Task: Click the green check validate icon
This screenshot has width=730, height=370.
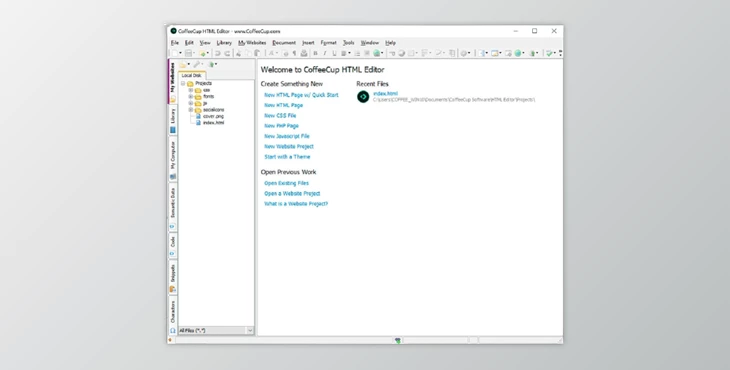Action: point(549,54)
